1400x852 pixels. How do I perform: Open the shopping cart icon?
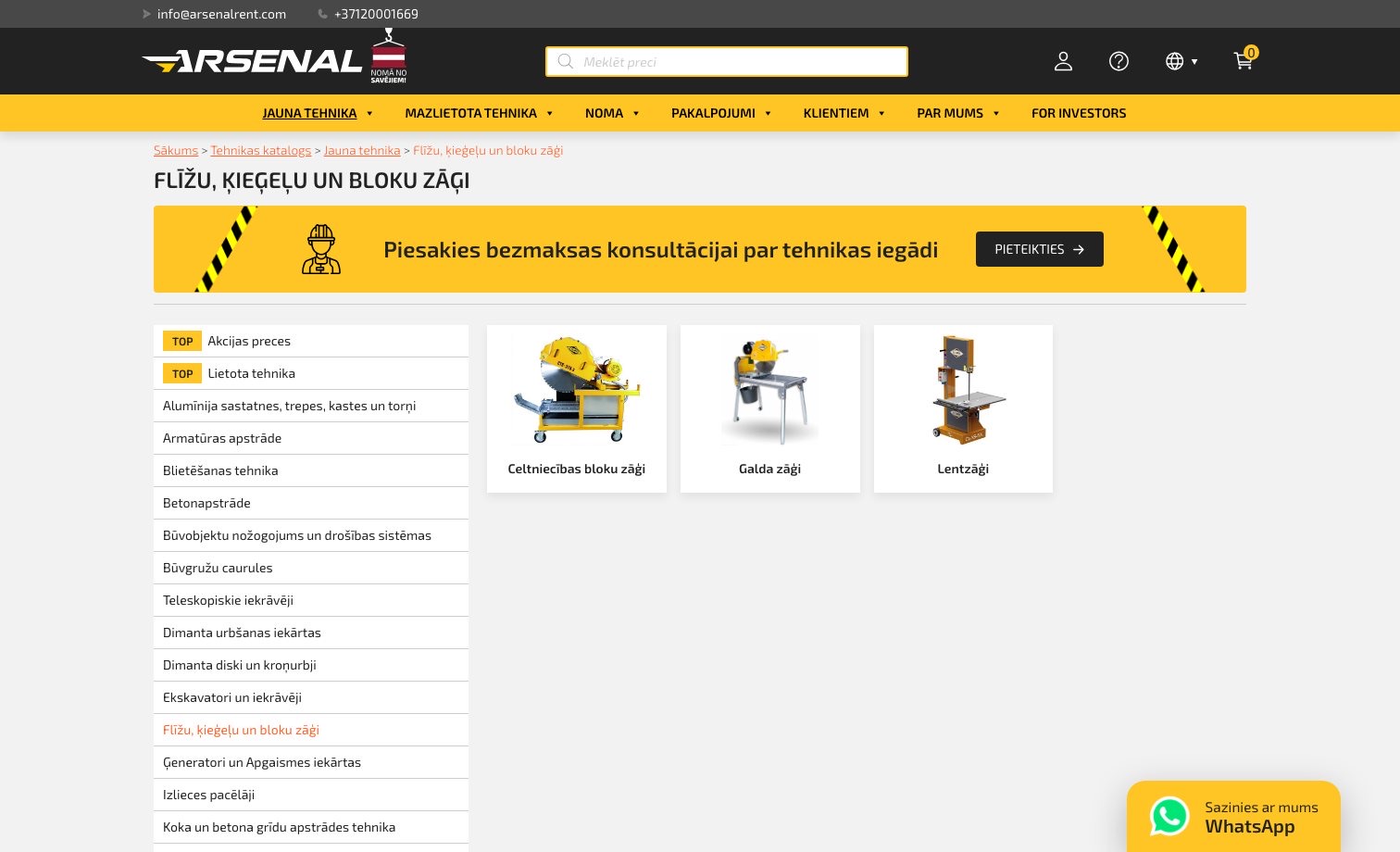(x=1243, y=62)
